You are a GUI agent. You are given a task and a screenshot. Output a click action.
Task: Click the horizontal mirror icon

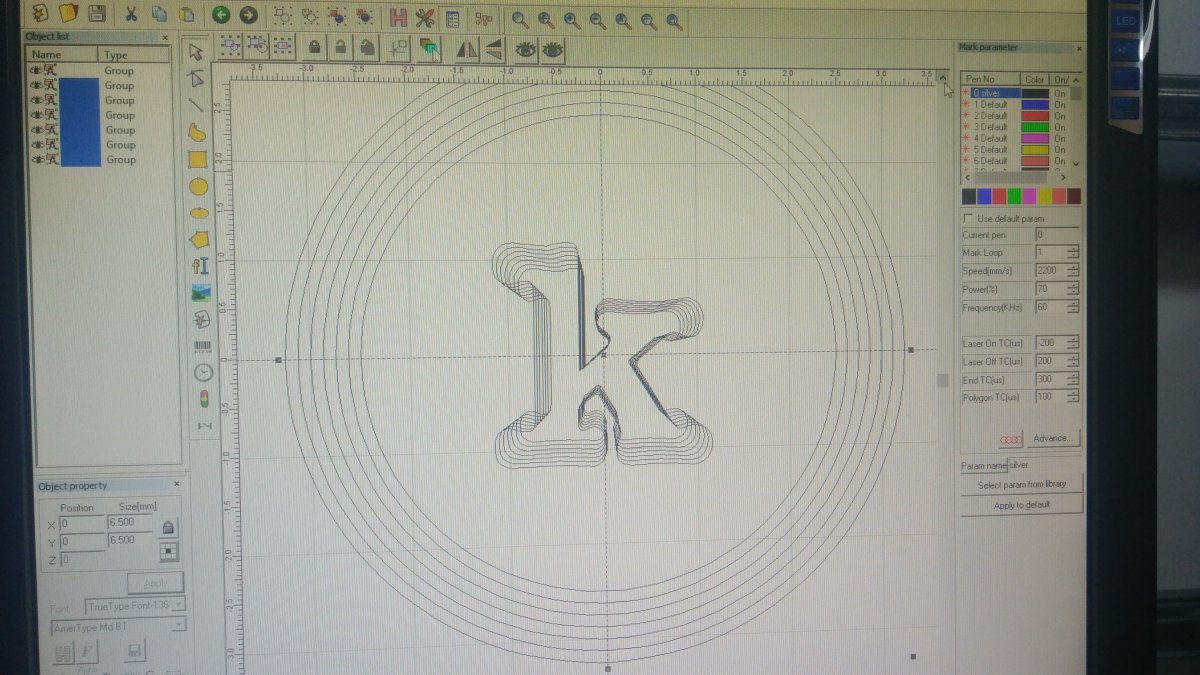coord(467,47)
